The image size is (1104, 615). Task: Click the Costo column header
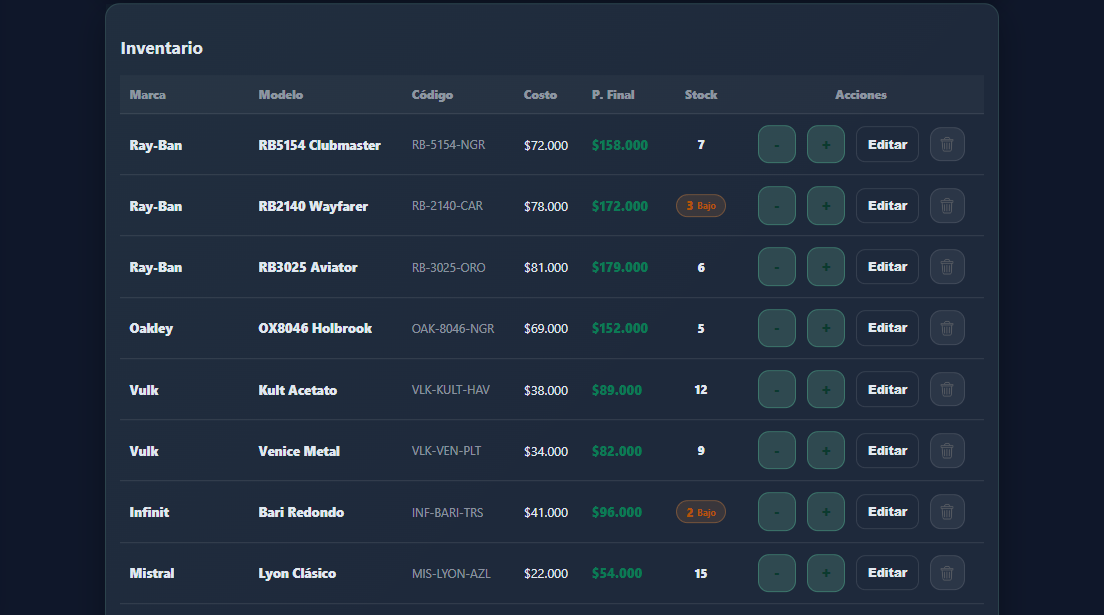pos(540,95)
